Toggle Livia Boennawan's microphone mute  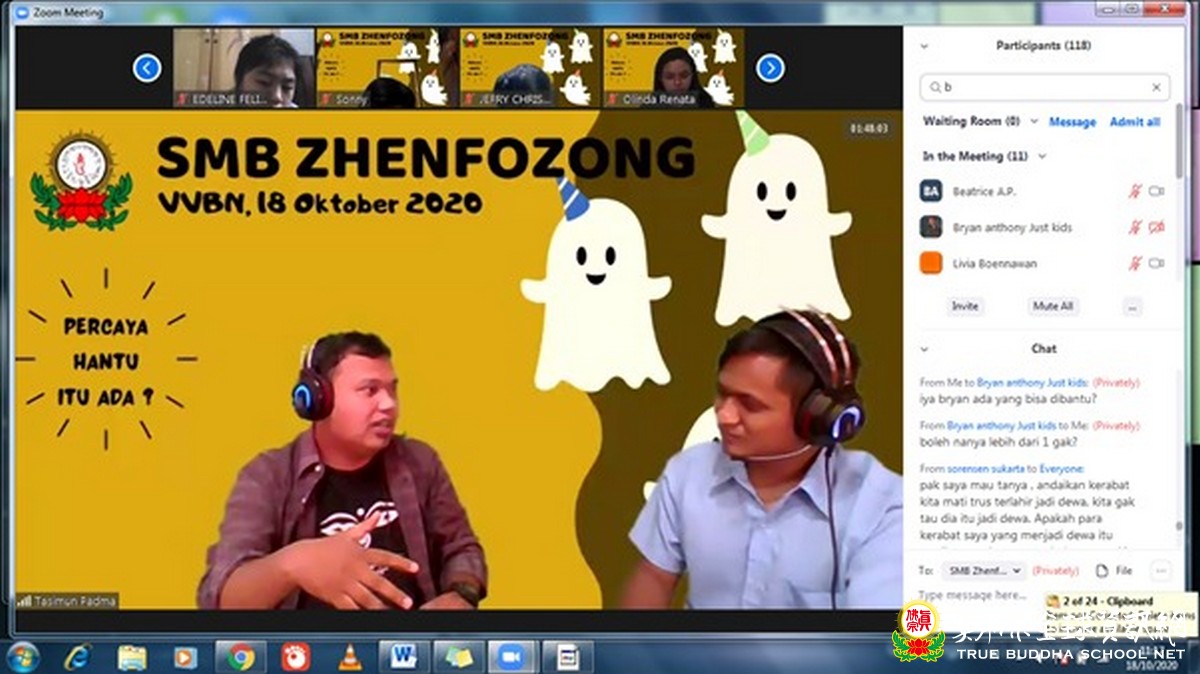pyautogui.click(x=1135, y=263)
